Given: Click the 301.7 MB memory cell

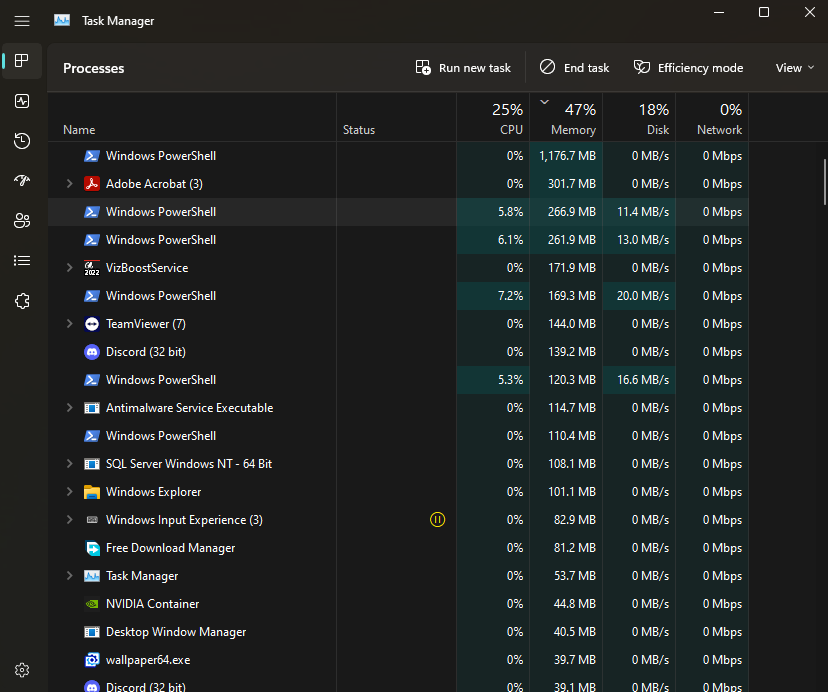Looking at the screenshot, I should tap(566, 184).
